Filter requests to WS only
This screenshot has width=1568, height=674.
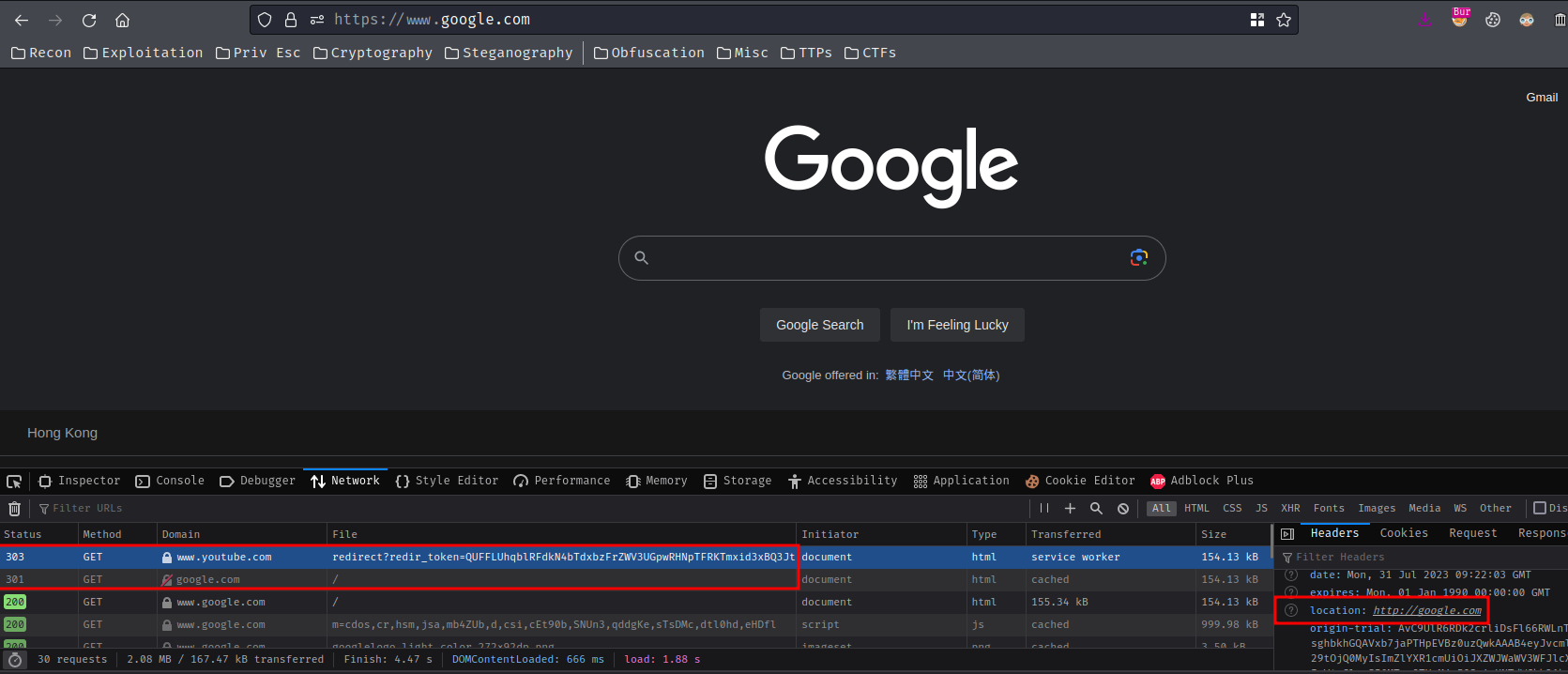[x=1460, y=509]
